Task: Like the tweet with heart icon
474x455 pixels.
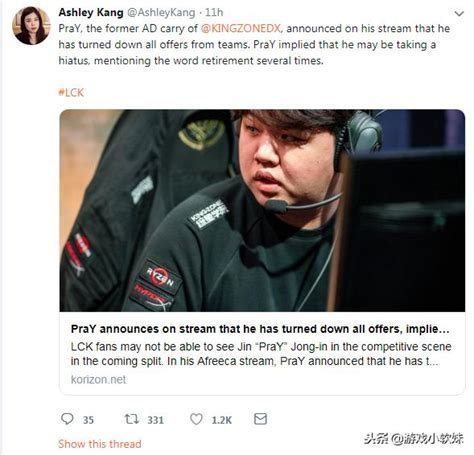Action: click(196, 419)
